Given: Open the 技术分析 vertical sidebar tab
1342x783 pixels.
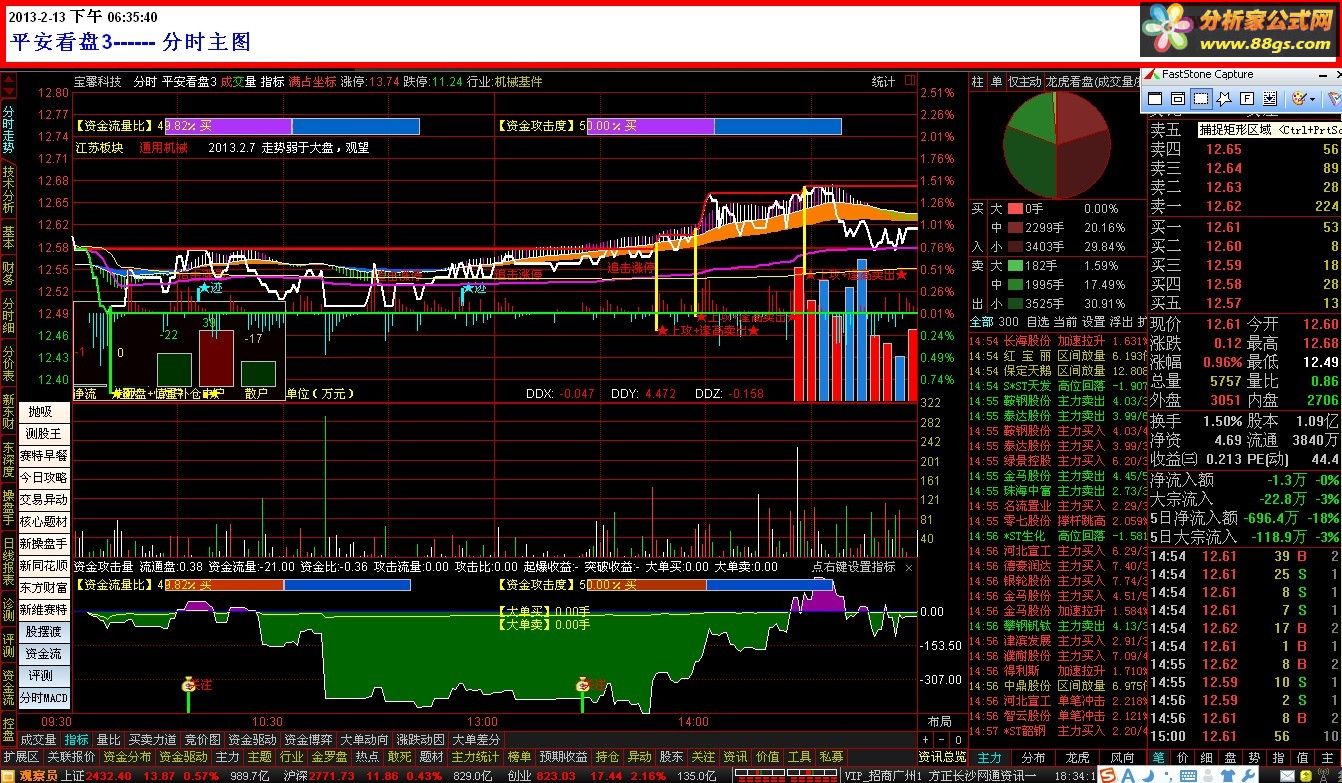Looking at the screenshot, I should point(8,190).
